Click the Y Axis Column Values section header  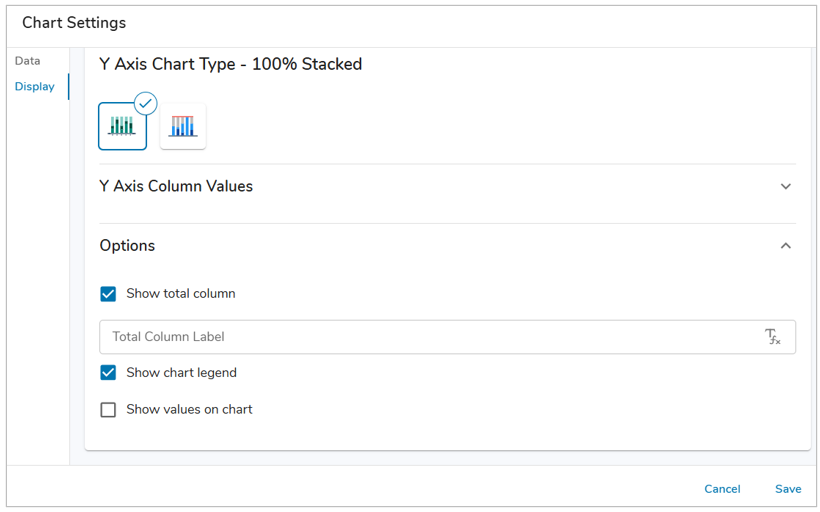click(176, 186)
